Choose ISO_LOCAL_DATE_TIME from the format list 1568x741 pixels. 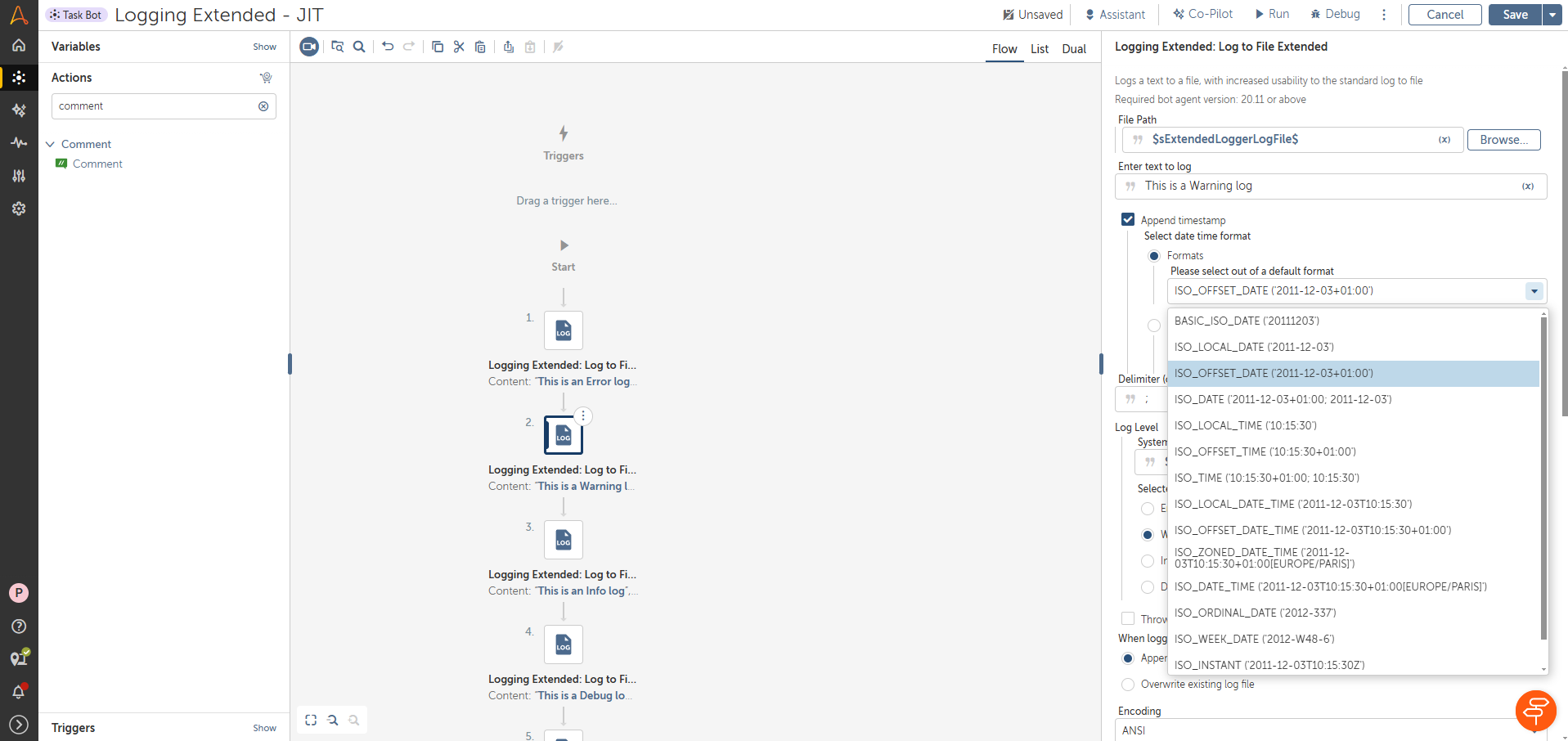1293,505
